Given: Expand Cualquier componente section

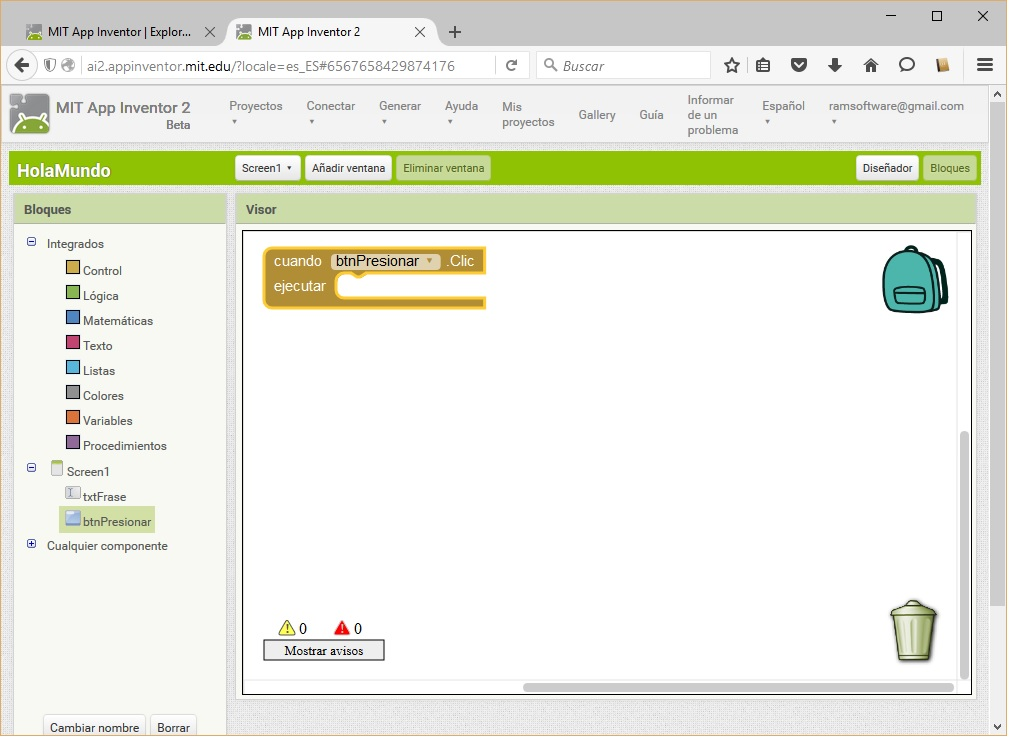Looking at the screenshot, I should click(31, 544).
